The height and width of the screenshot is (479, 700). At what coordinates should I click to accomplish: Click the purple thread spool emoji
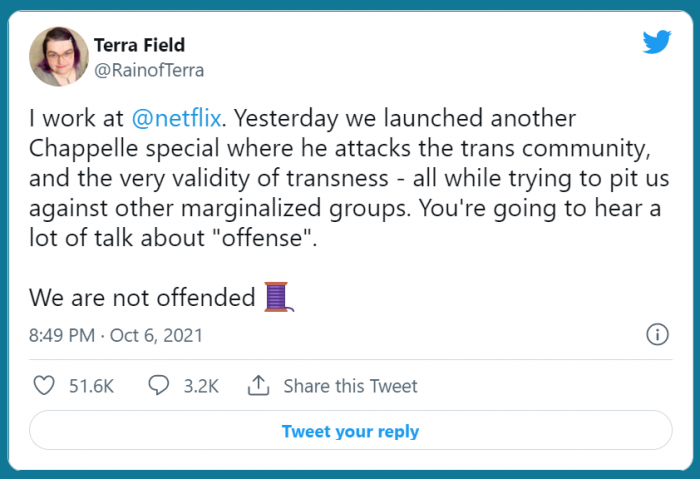tap(277, 297)
